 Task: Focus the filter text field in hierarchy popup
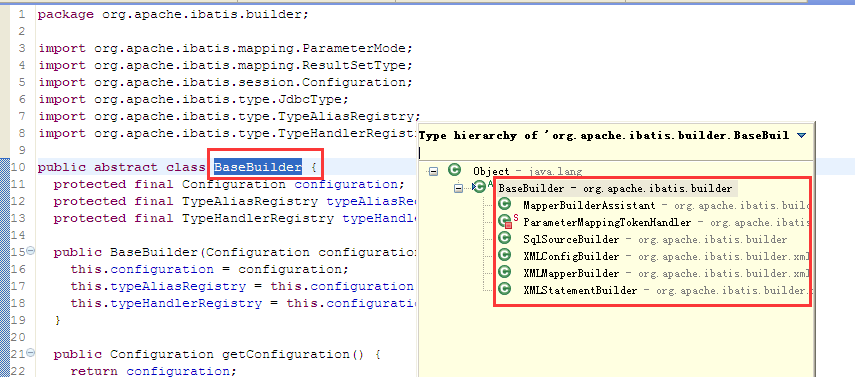[x=615, y=153]
